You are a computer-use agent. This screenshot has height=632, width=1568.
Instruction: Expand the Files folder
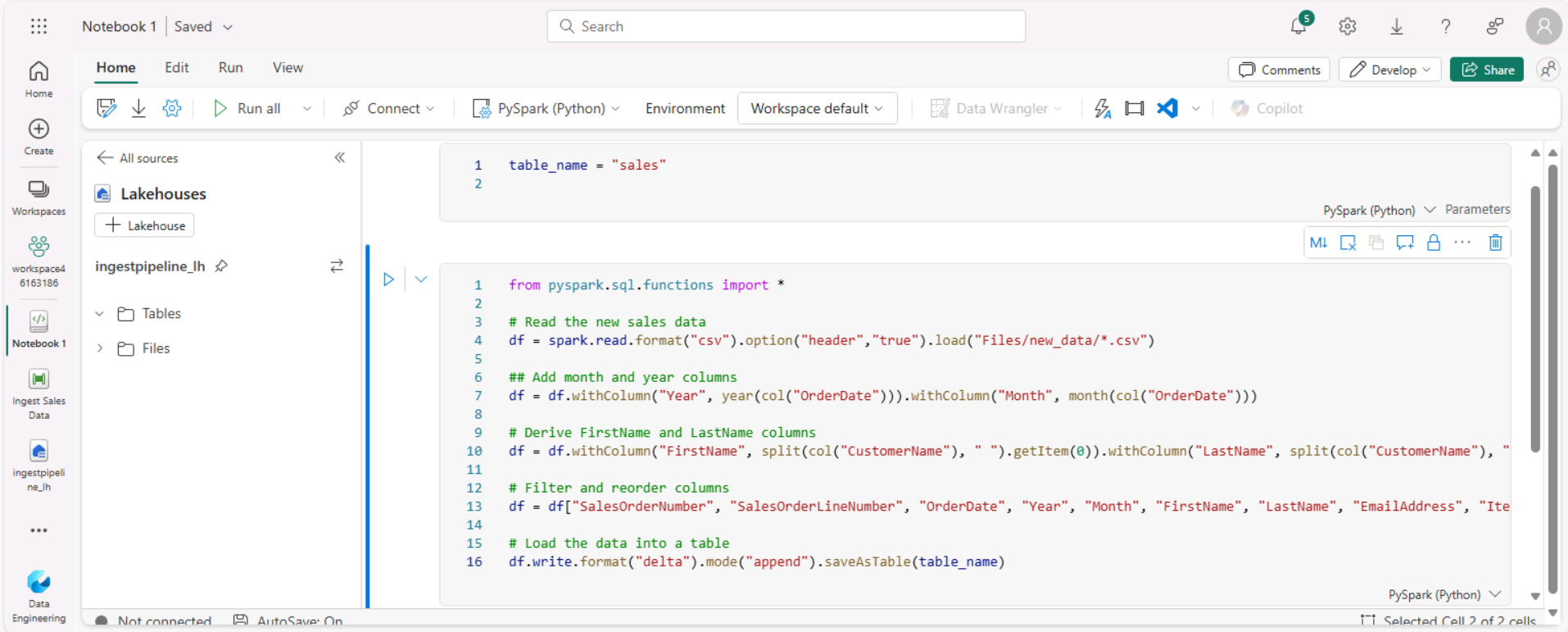(x=100, y=348)
